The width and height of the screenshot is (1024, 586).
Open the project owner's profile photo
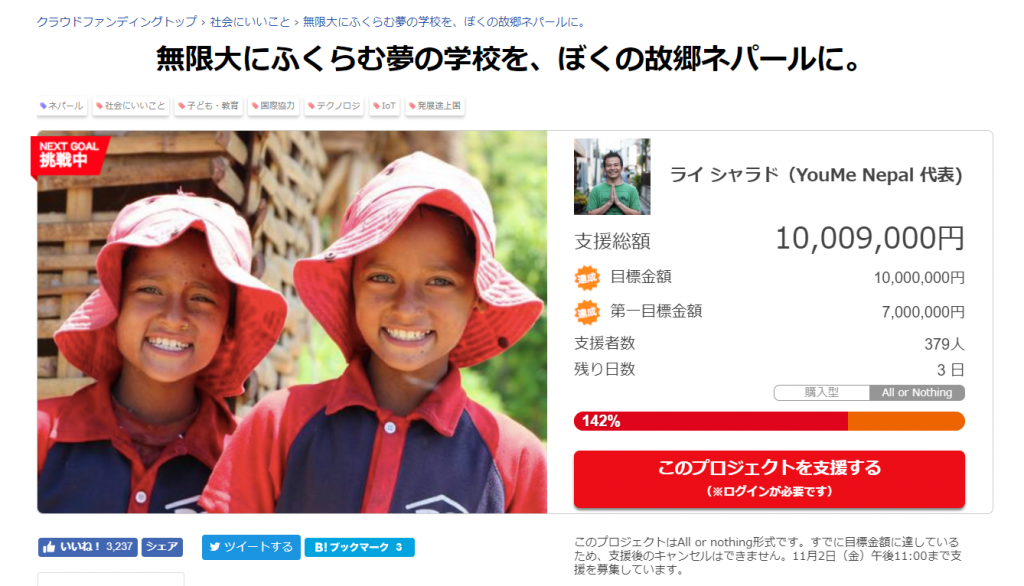[612, 176]
